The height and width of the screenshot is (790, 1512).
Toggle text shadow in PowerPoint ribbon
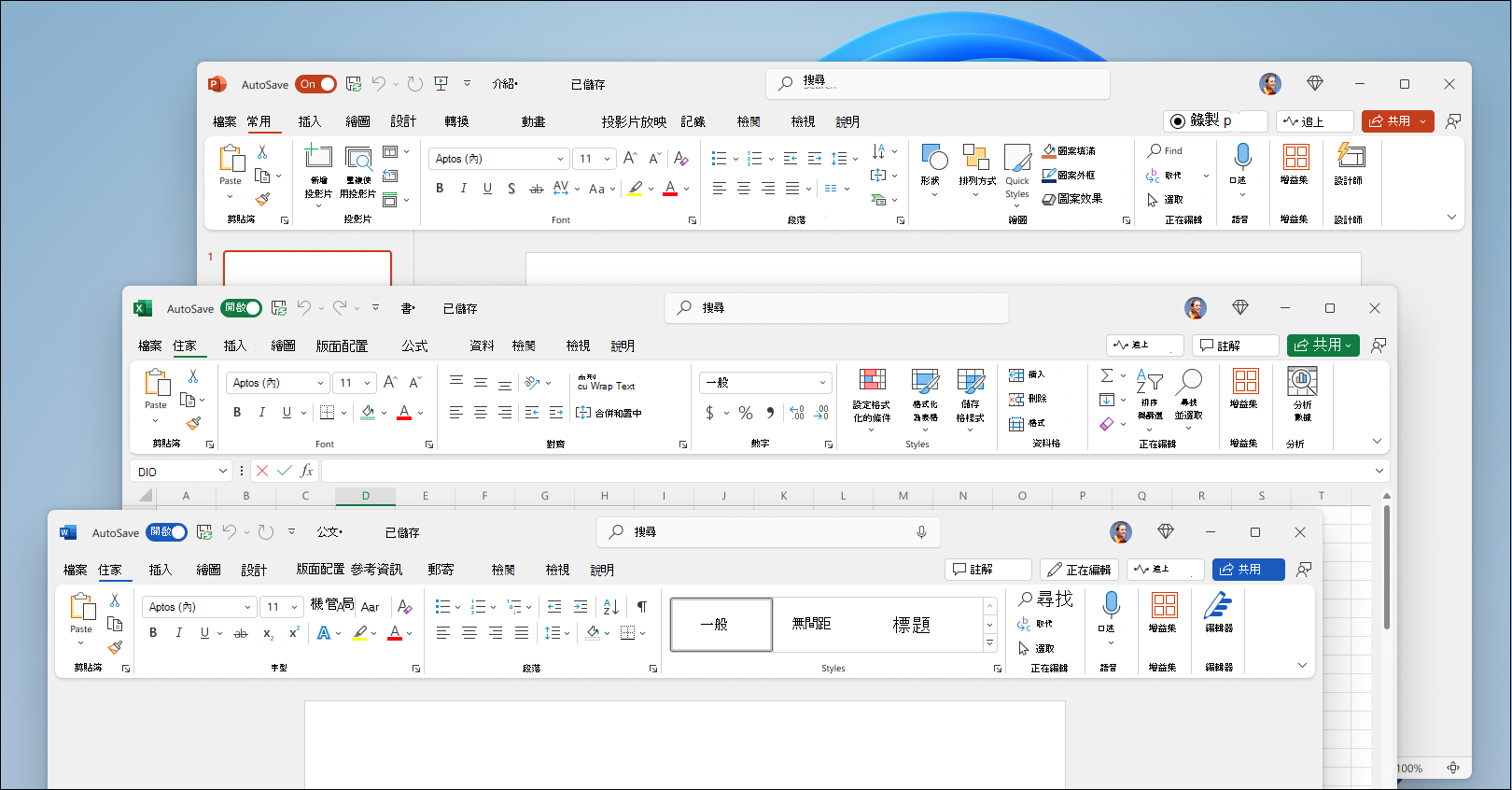tap(511, 189)
